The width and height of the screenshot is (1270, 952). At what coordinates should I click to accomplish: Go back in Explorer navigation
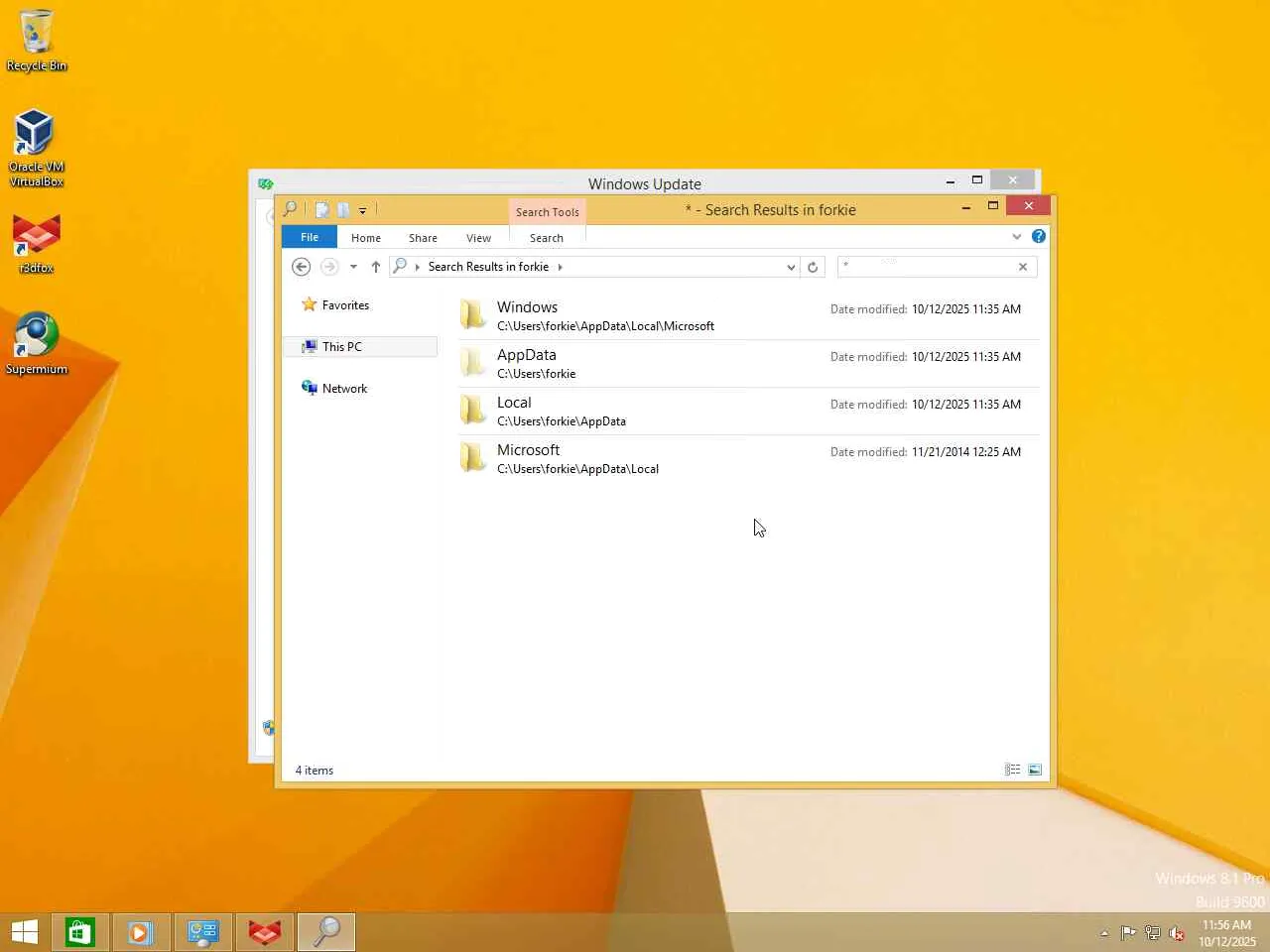(302, 267)
